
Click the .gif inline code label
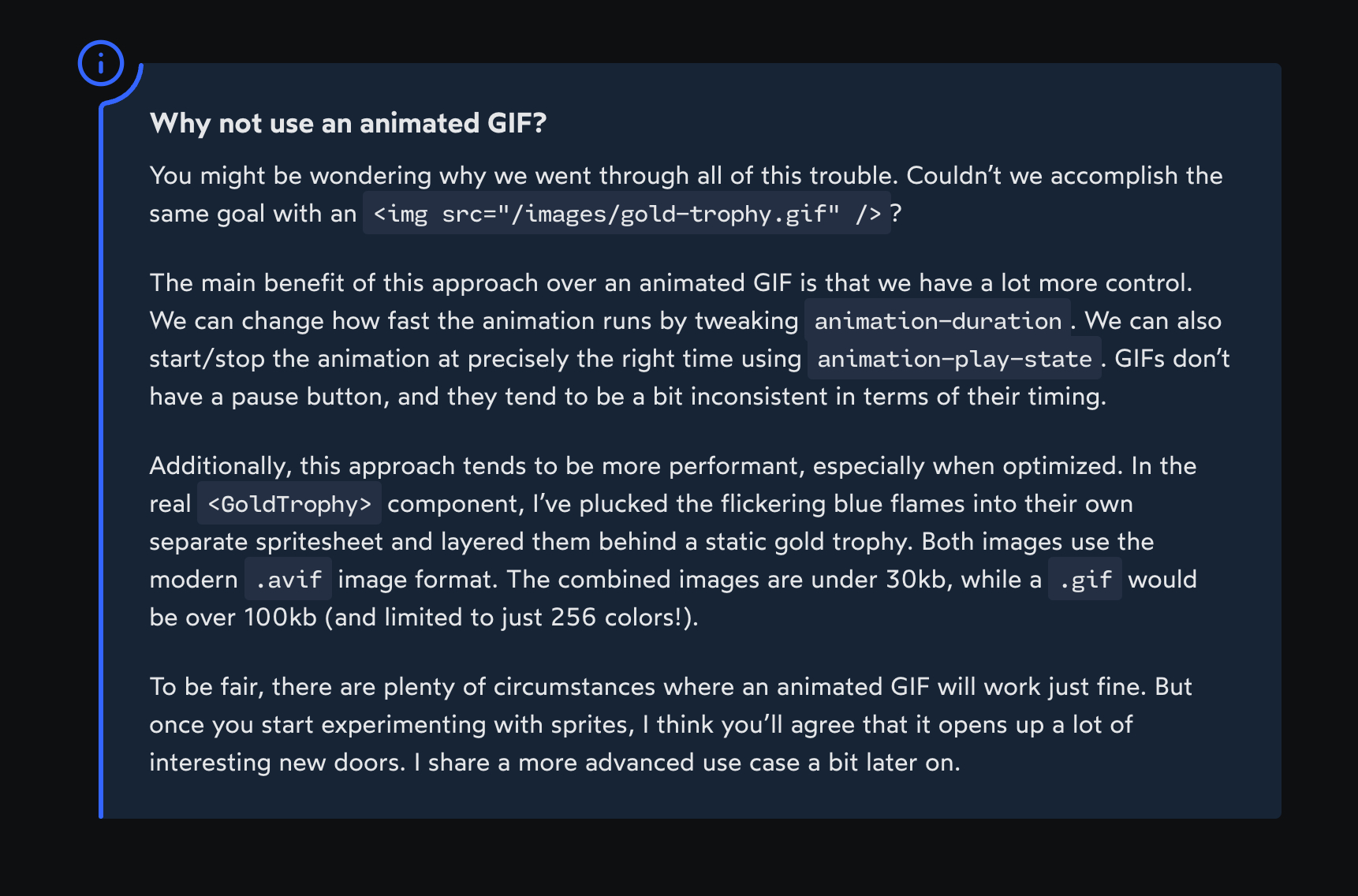[x=1085, y=580]
